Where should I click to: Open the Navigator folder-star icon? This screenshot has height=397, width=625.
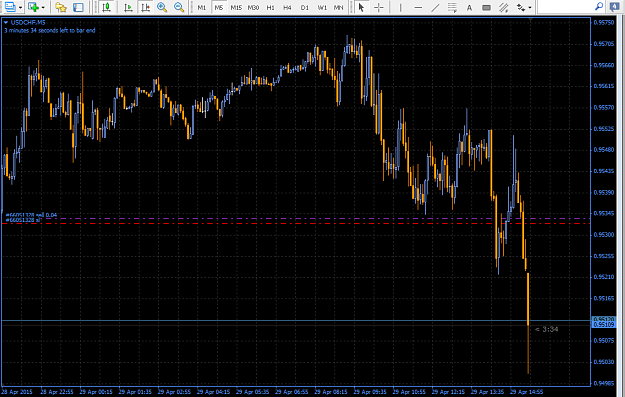coord(61,7)
